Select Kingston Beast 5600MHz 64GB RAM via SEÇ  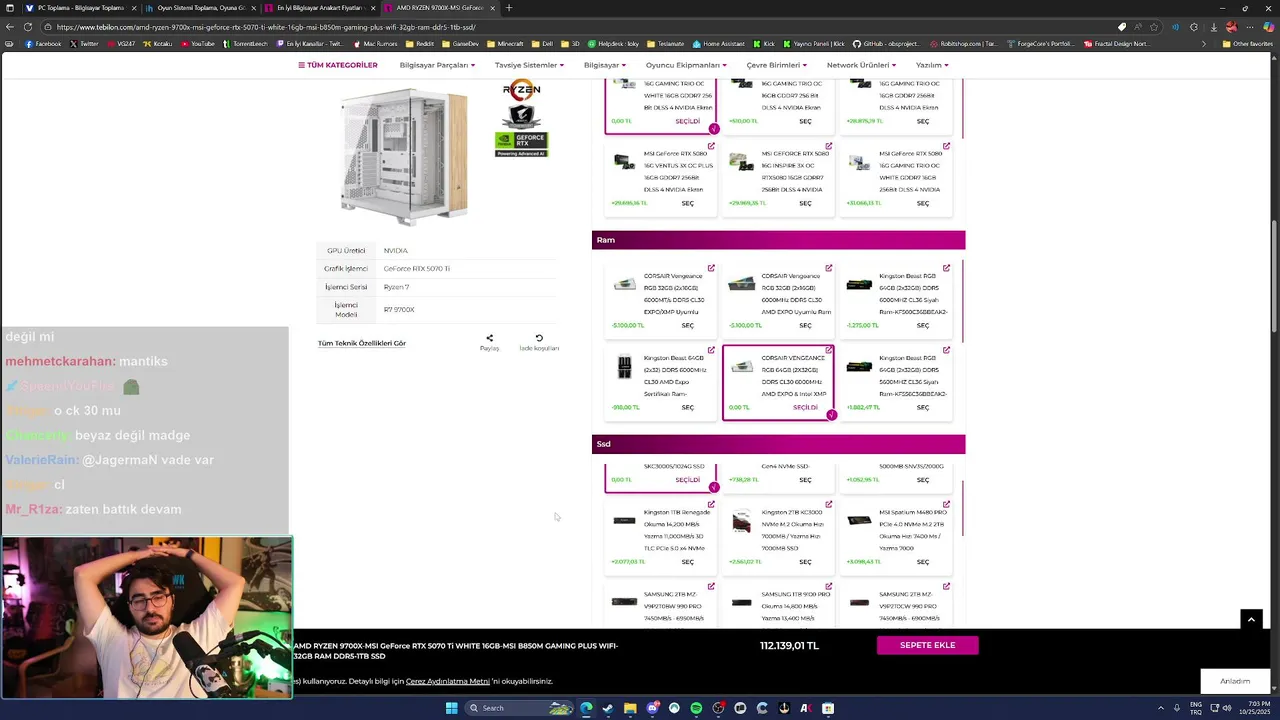tap(923, 407)
